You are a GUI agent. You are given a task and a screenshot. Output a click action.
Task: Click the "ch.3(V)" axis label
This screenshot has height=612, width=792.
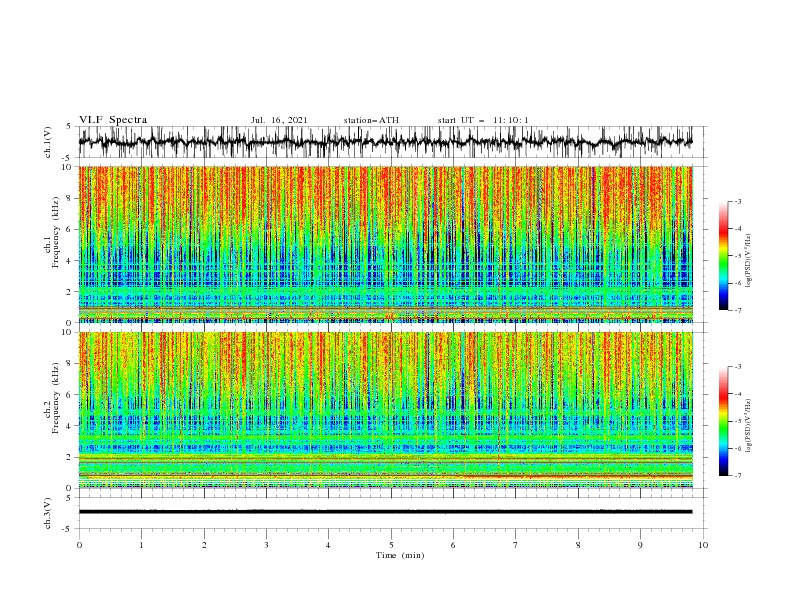coord(48,513)
